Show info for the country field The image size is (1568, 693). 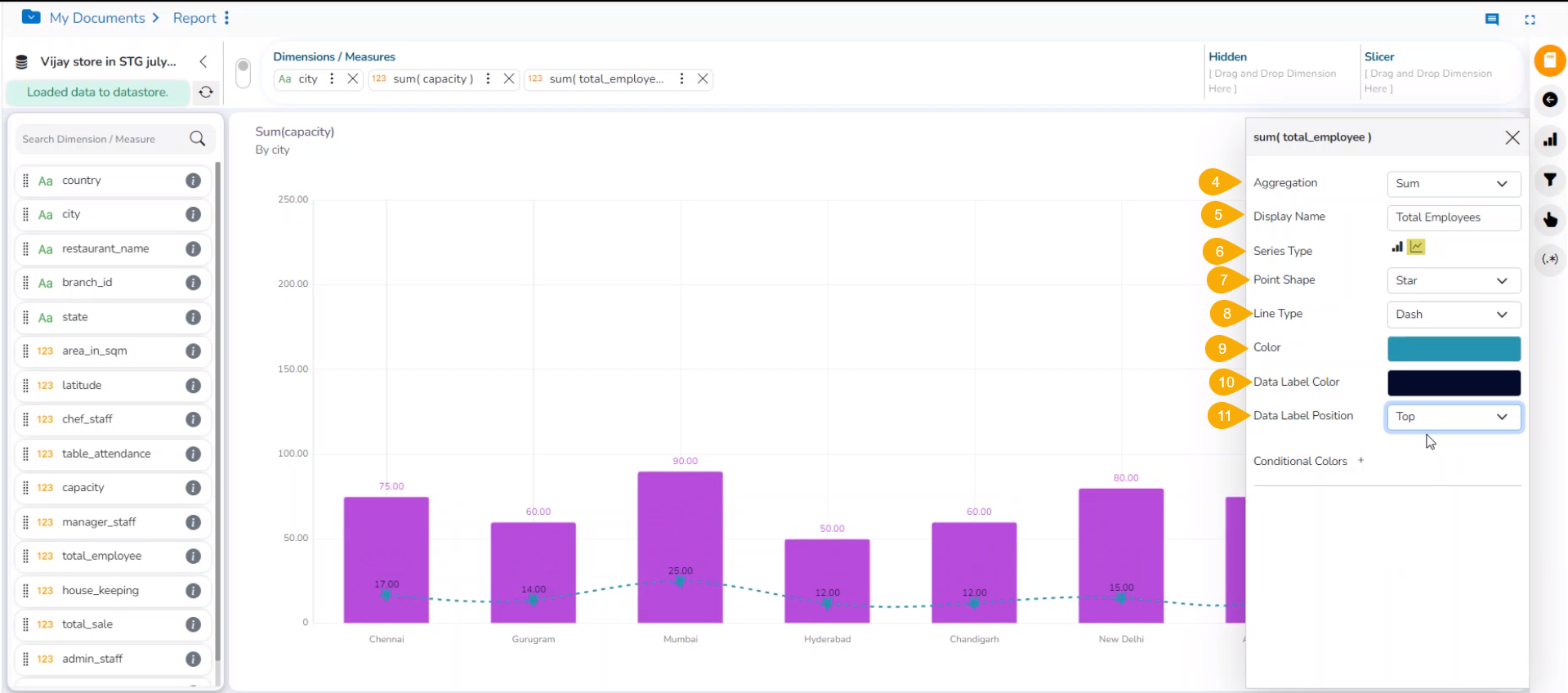coord(193,181)
